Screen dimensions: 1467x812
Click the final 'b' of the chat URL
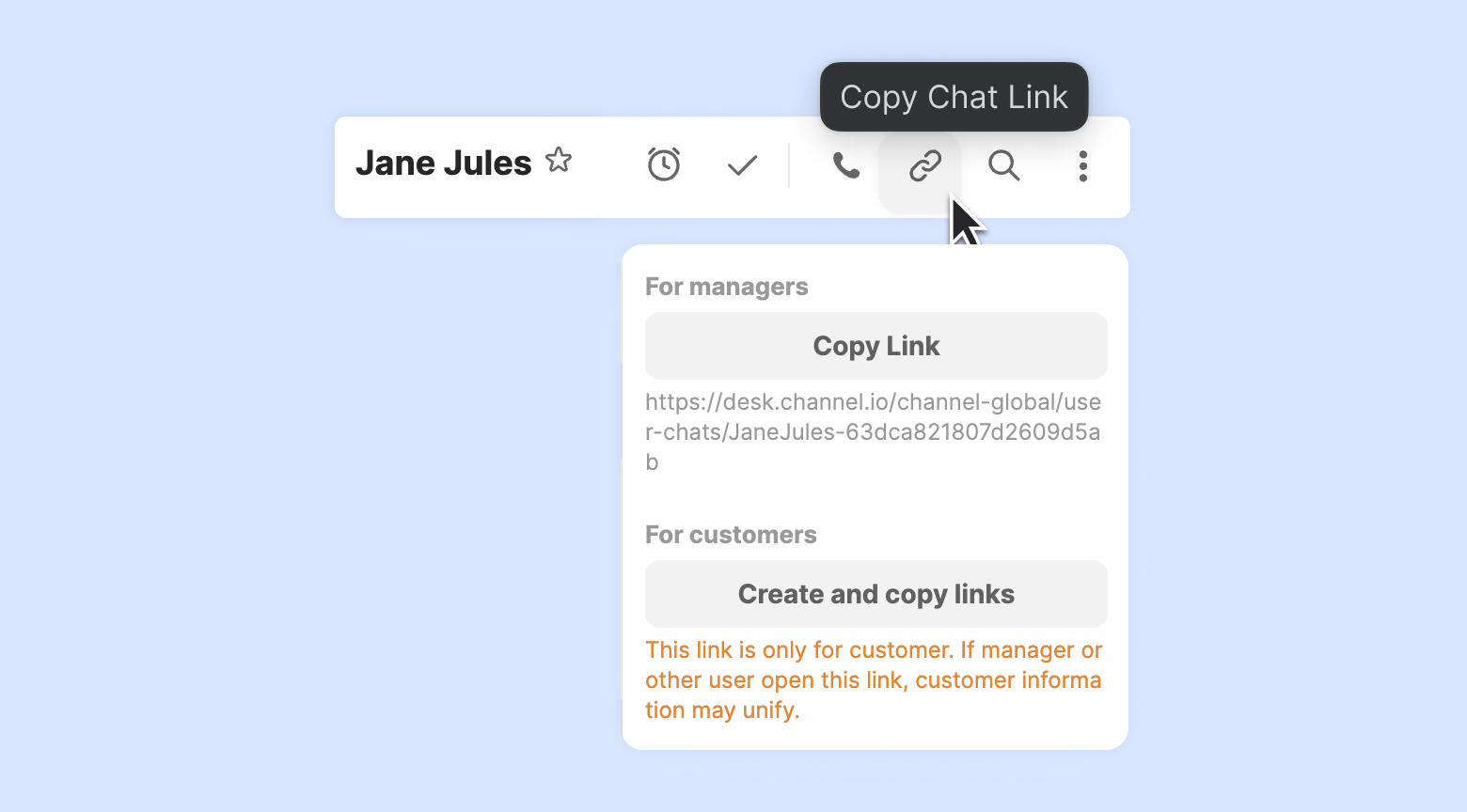[x=652, y=462]
